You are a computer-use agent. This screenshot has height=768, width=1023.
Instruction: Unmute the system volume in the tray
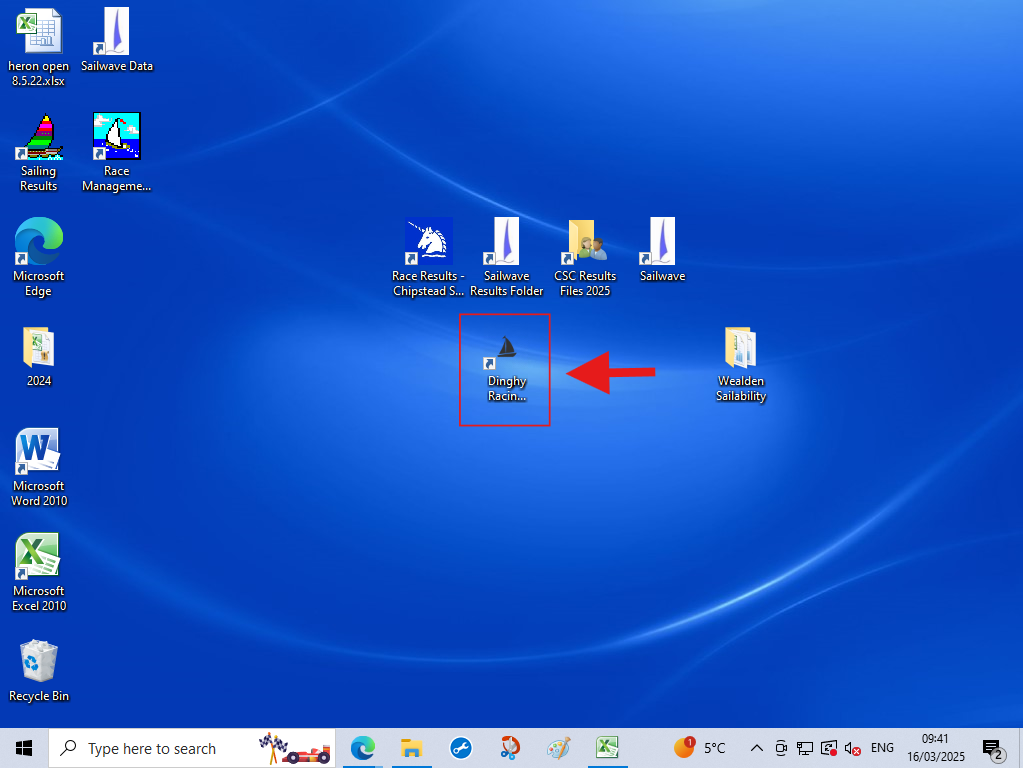(852, 747)
